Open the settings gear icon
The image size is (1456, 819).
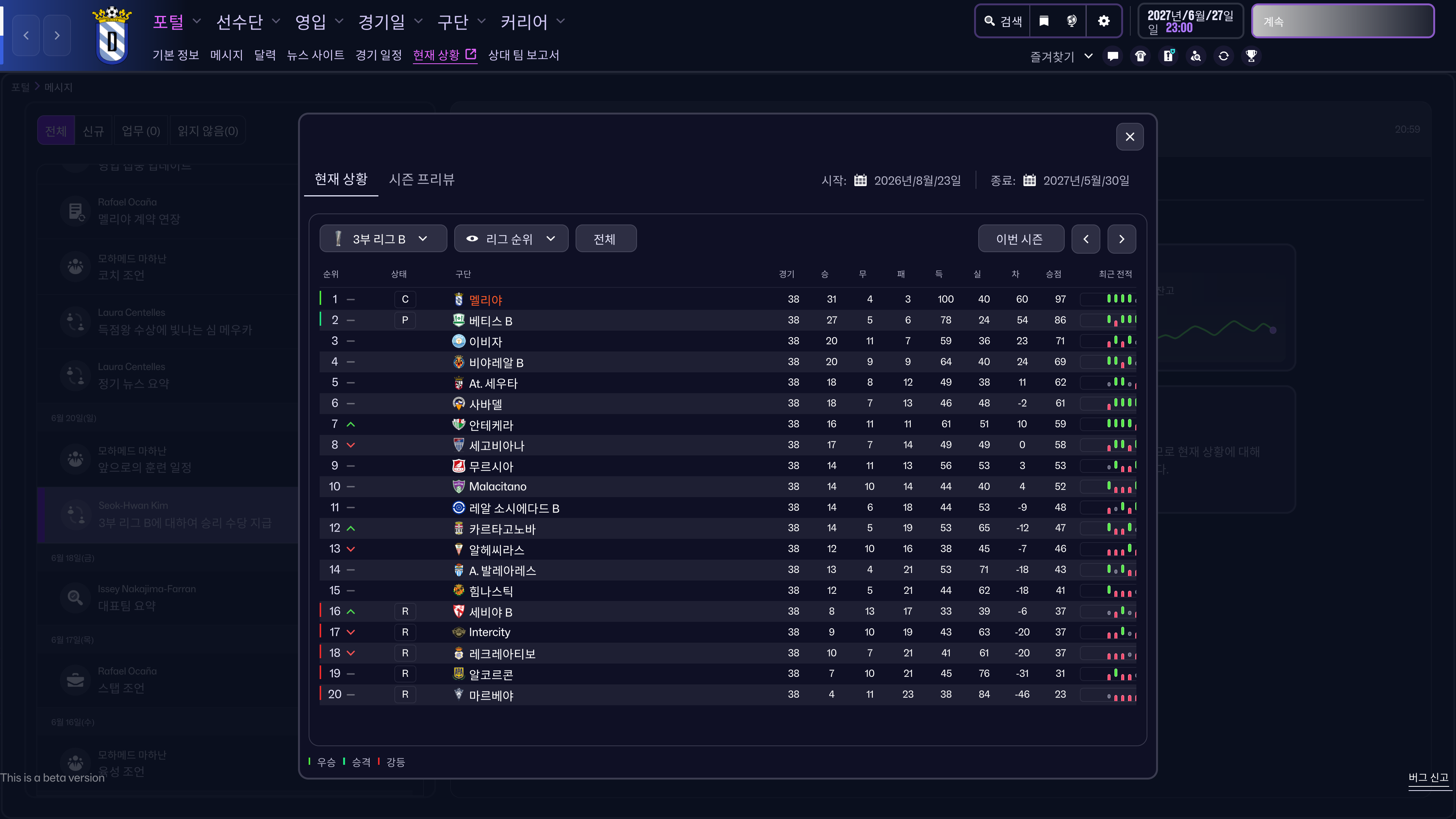pos(1103,22)
